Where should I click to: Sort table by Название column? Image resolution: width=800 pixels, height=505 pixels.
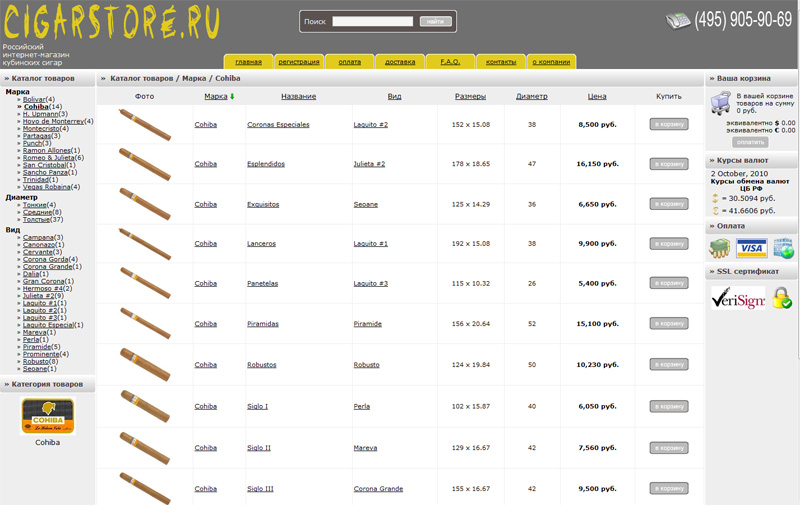pos(298,96)
